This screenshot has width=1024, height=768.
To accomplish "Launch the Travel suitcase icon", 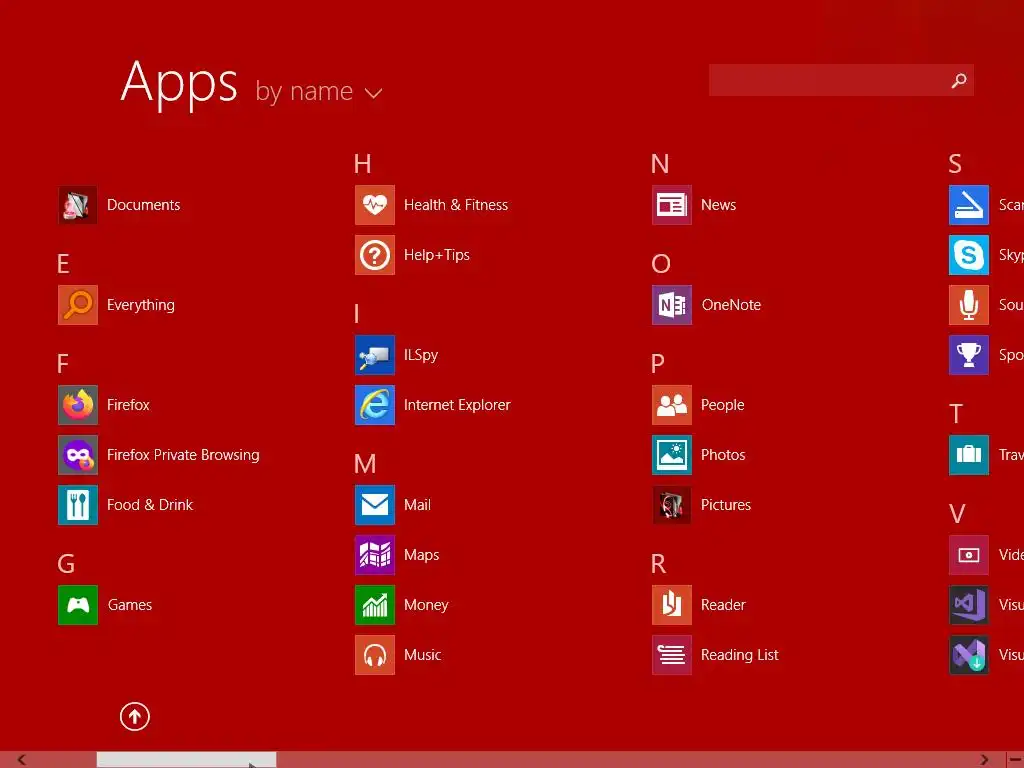I will coord(969,455).
